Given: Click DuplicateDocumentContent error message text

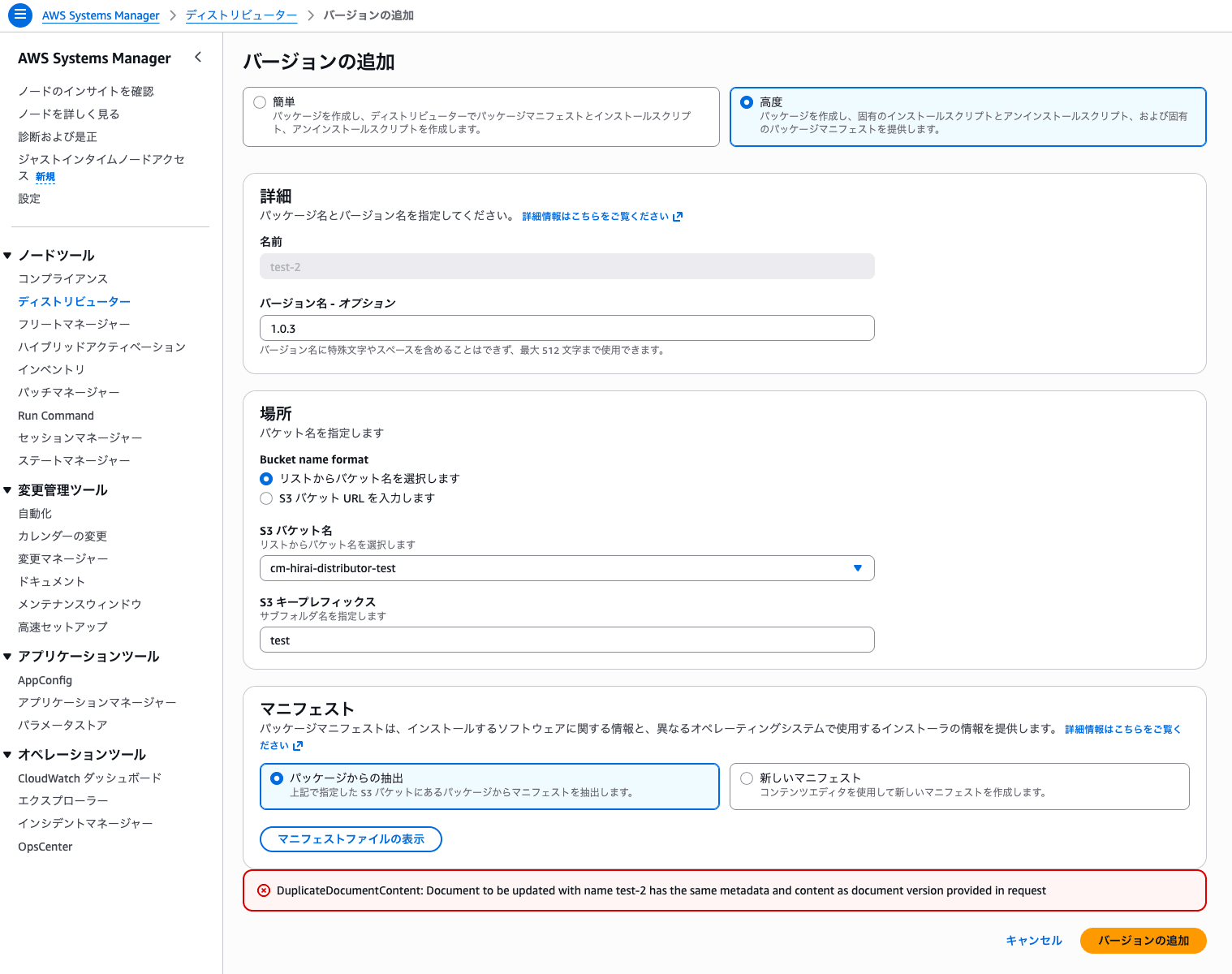Looking at the screenshot, I should click(661, 890).
